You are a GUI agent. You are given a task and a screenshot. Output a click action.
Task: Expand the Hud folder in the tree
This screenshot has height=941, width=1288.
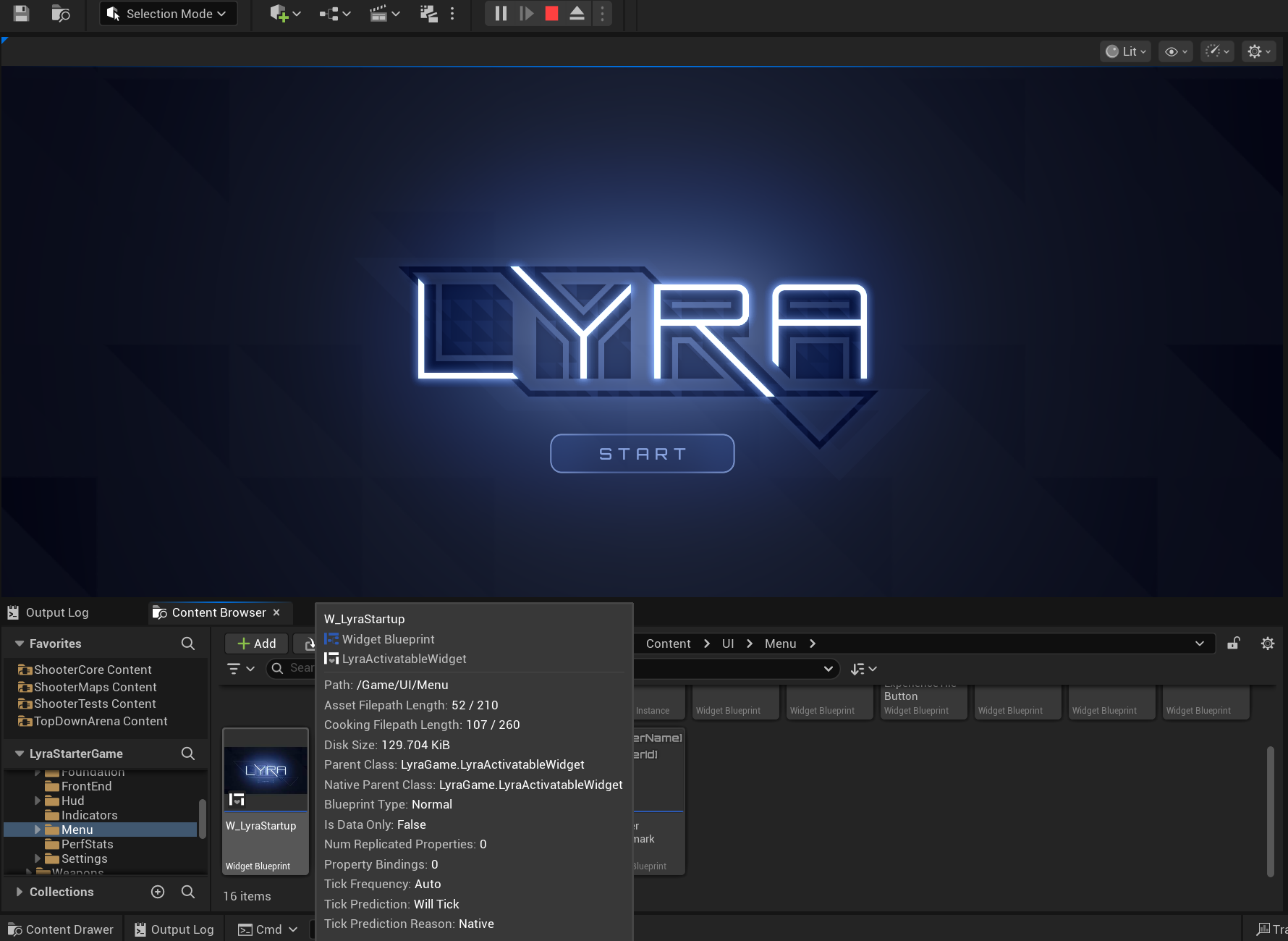tap(38, 801)
